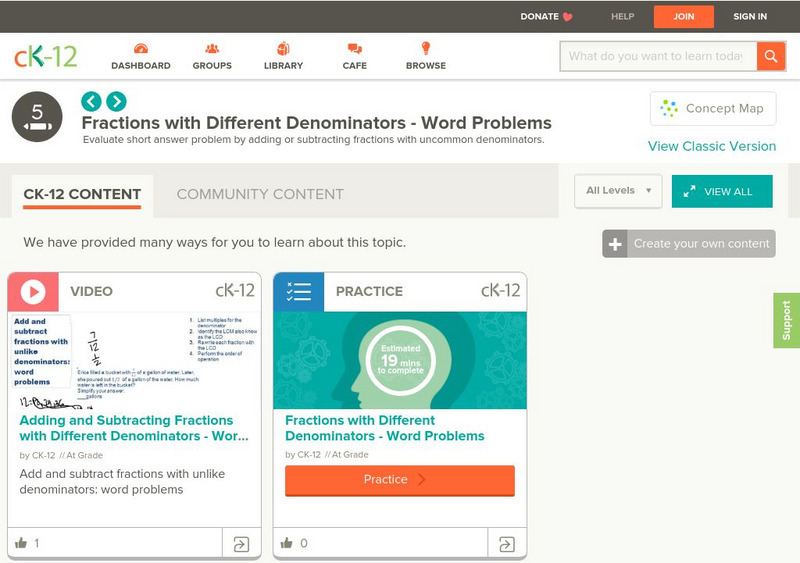Expand the All Levels dropdown
800x563 pixels.
pyautogui.click(x=618, y=191)
